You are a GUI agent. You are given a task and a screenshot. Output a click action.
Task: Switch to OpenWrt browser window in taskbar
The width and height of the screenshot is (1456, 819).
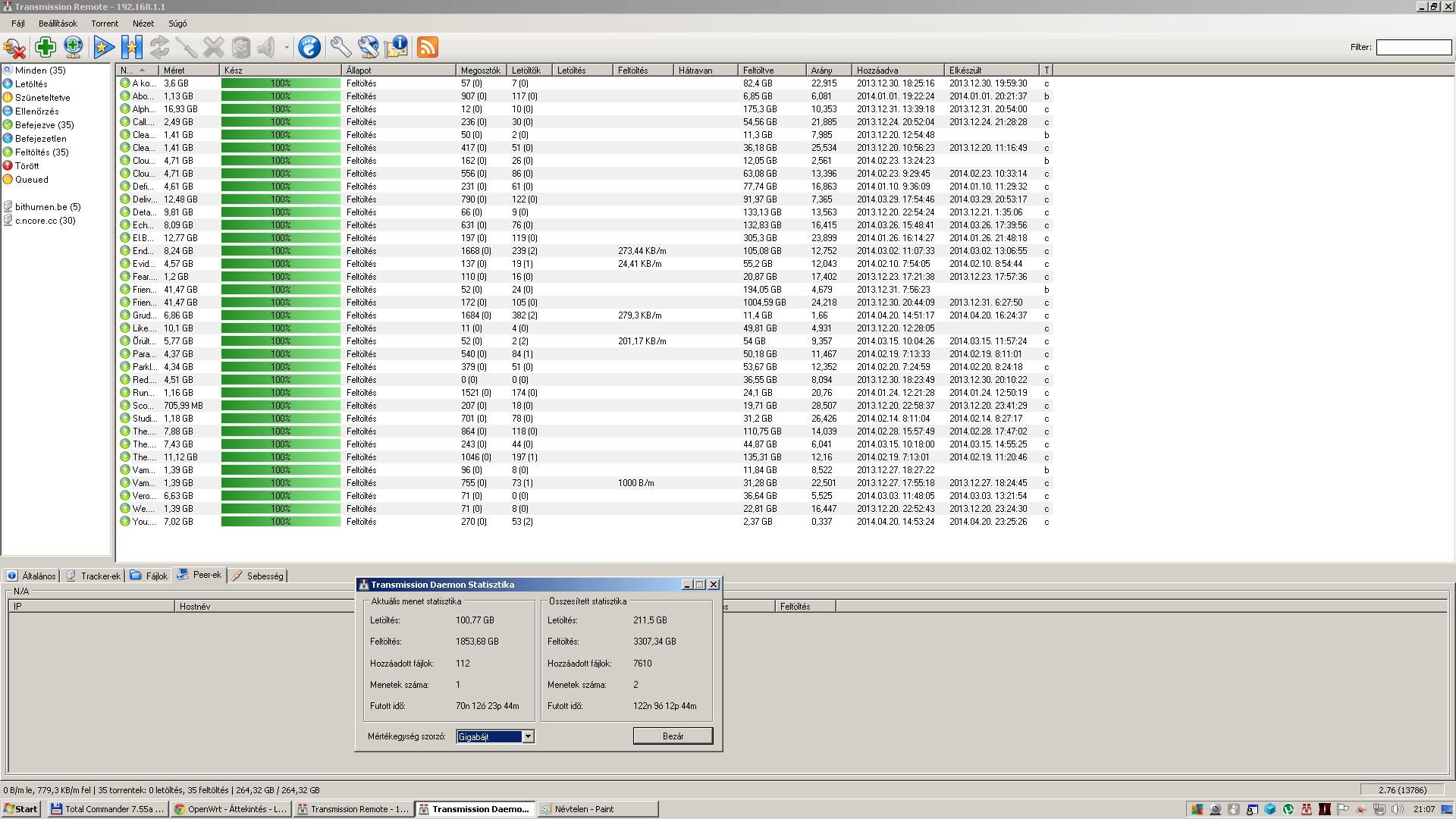click(x=231, y=809)
